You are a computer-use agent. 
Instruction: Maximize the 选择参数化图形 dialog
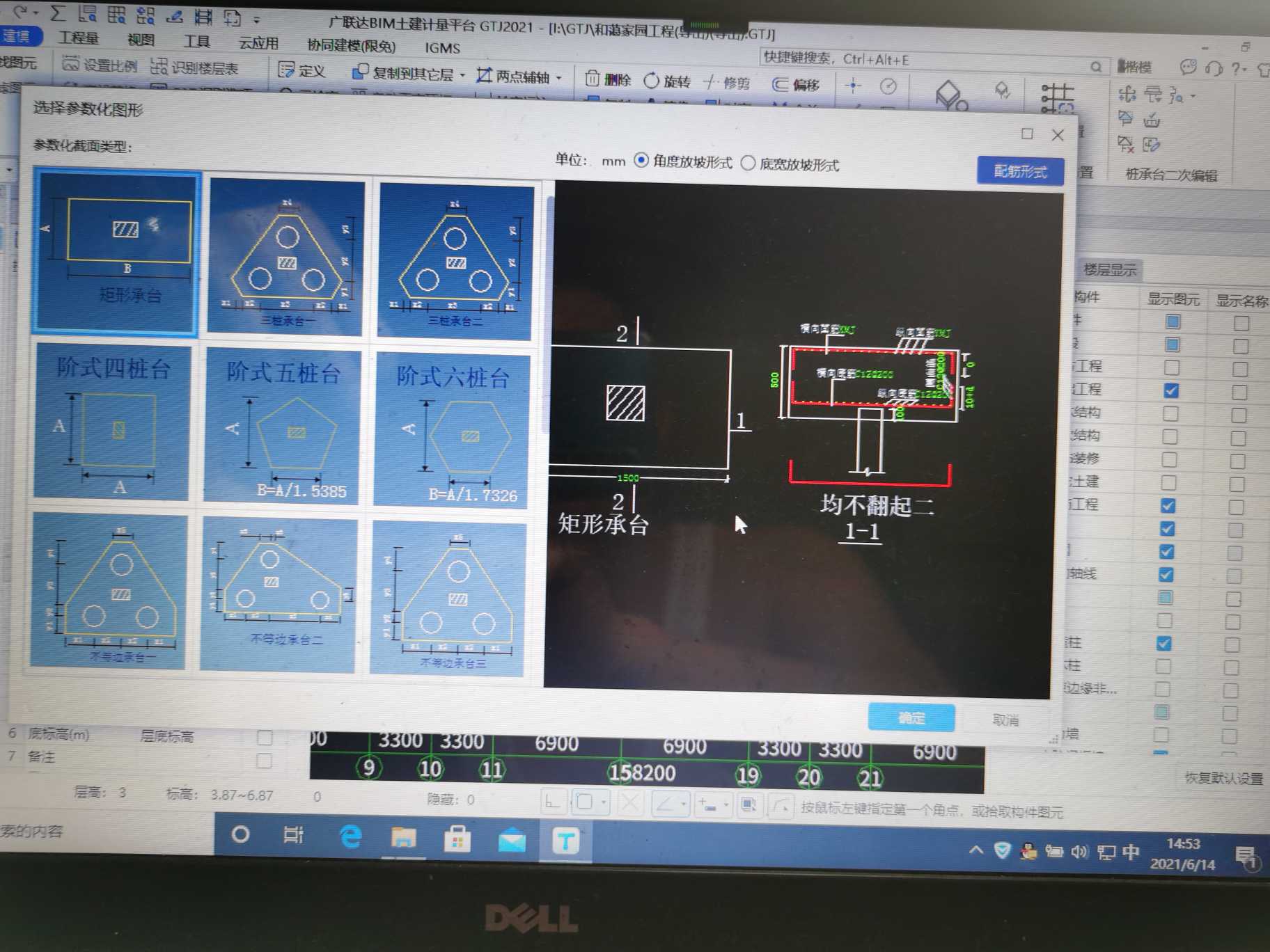click(1027, 134)
